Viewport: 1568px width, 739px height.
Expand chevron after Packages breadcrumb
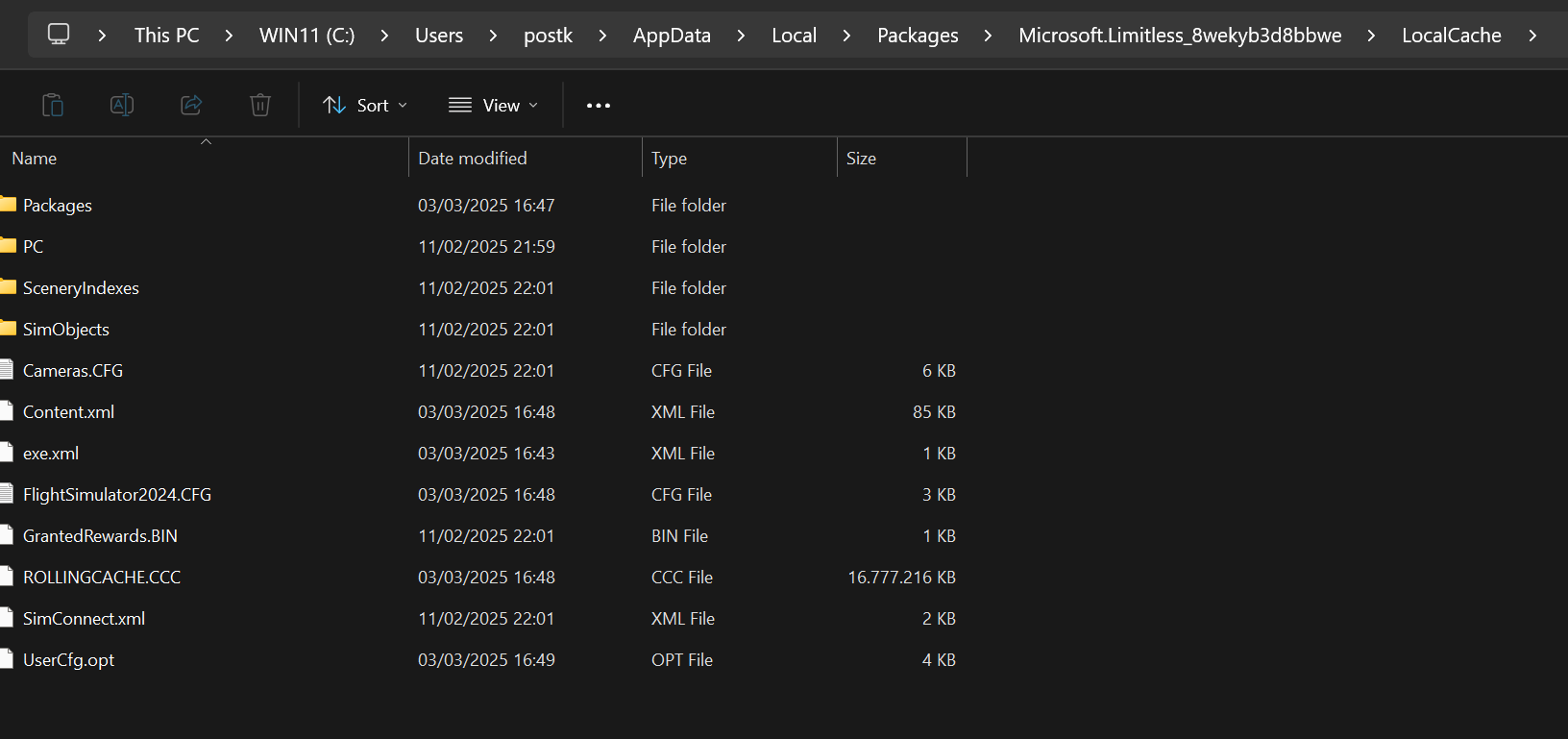click(988, 36)
